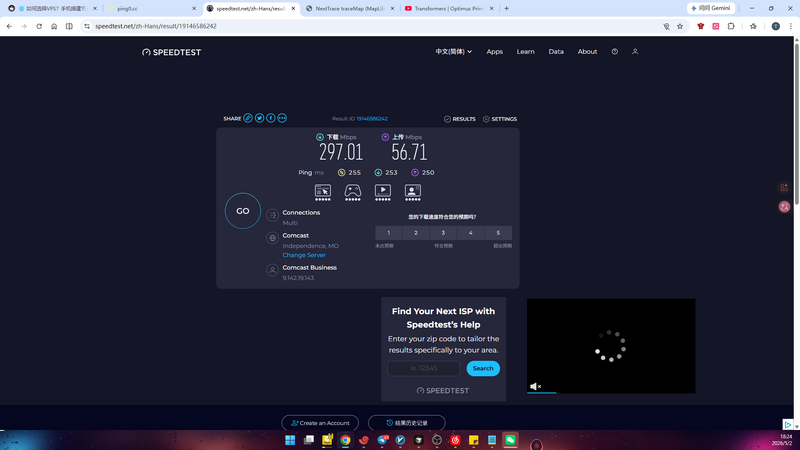Switch to the Transformers YouTube tab
The image size is (800, 450).
tap(449, 9)
